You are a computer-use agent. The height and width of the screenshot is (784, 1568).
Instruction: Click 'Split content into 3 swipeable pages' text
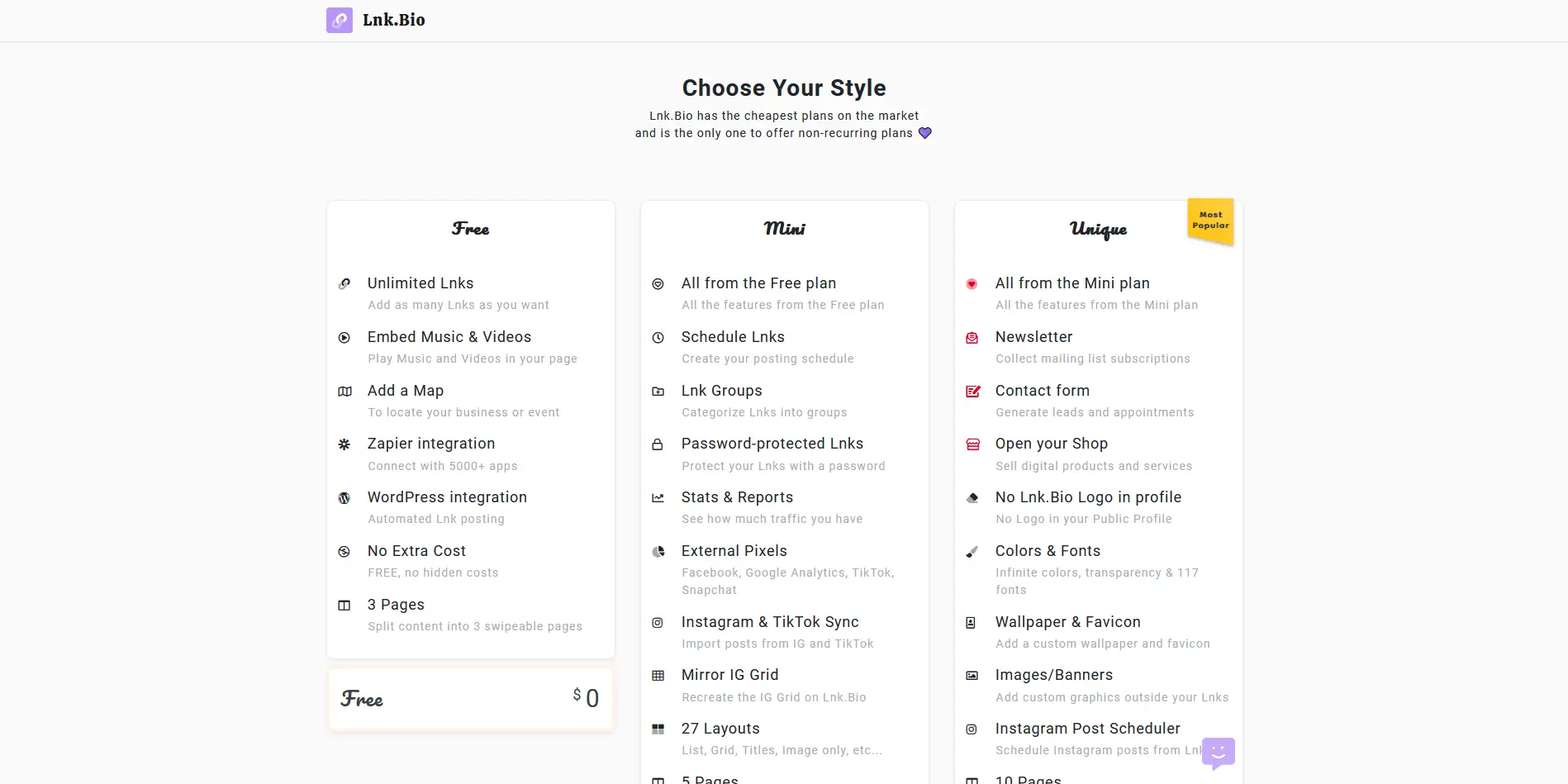point(475,626)
